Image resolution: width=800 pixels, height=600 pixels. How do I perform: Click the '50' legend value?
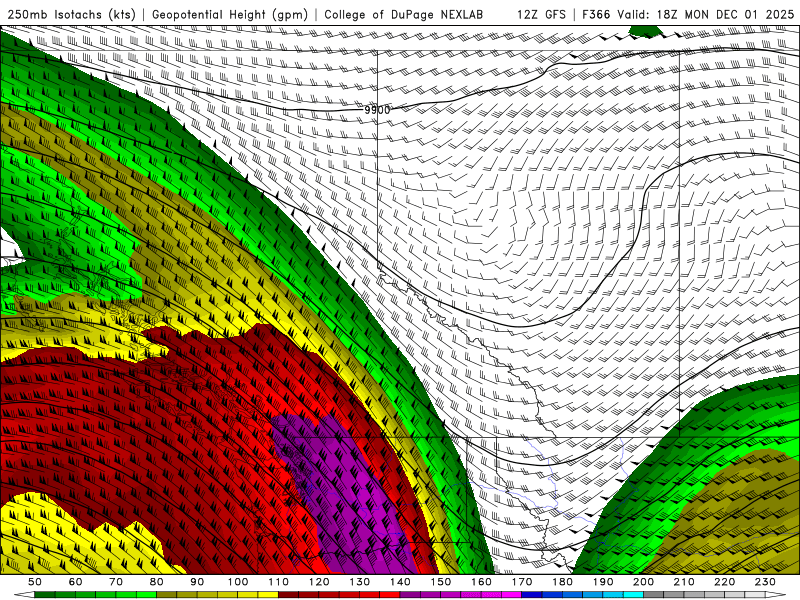pos(35,582)
